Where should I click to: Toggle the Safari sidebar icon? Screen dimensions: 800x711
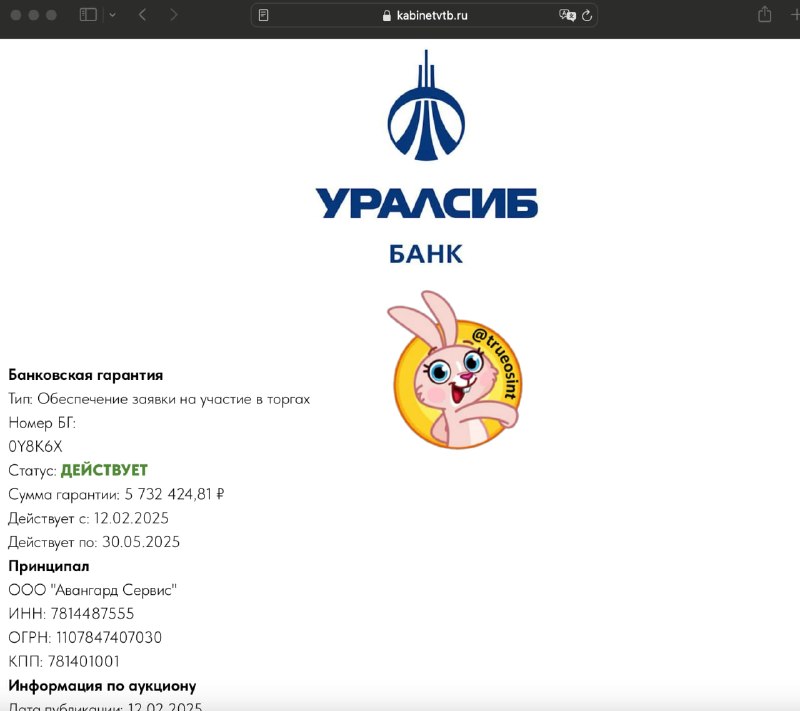click(x=88, y=15)
